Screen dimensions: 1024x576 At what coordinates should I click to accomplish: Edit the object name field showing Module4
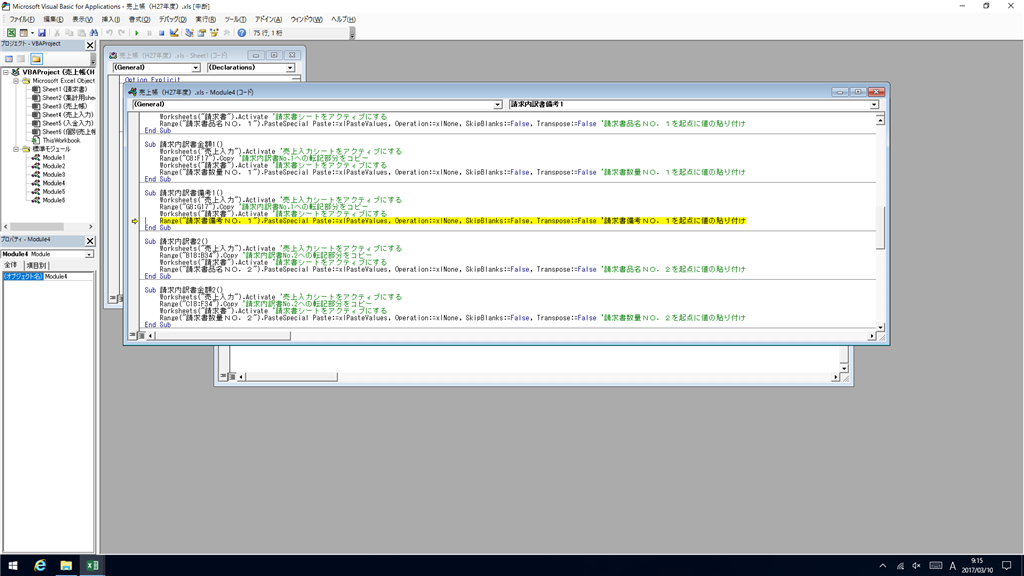68,277
